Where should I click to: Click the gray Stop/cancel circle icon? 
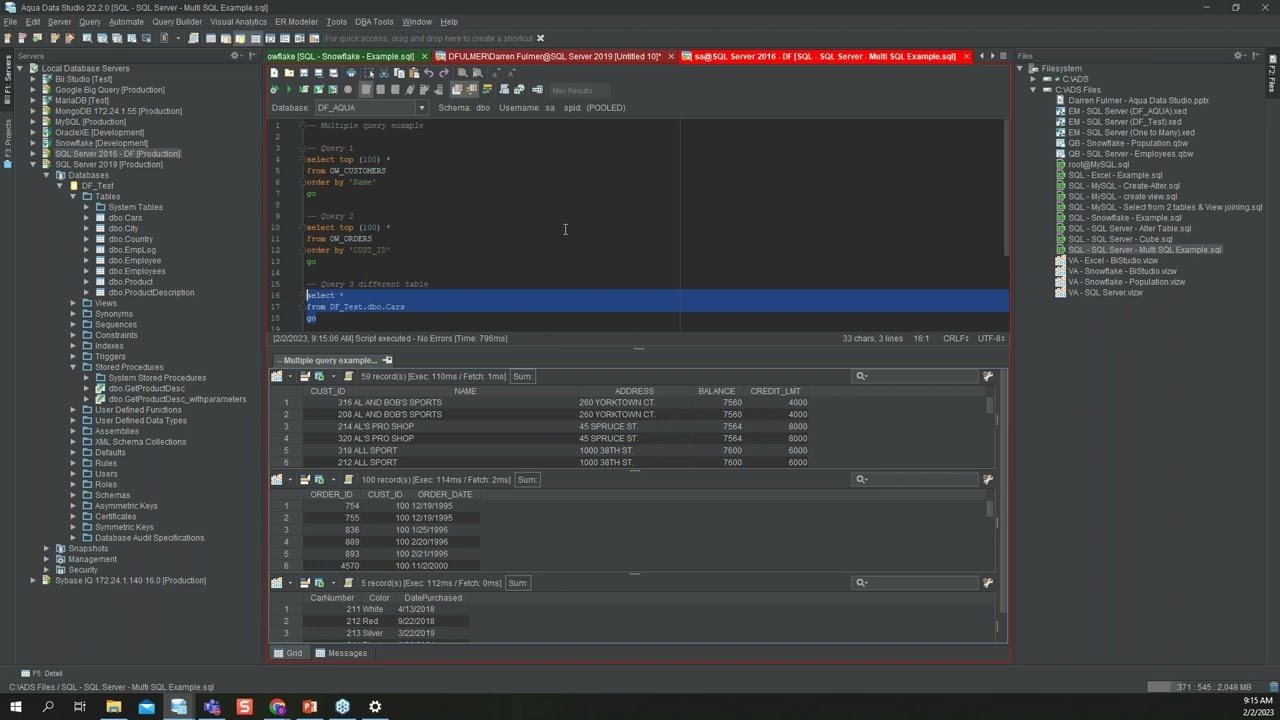point(348,90)
